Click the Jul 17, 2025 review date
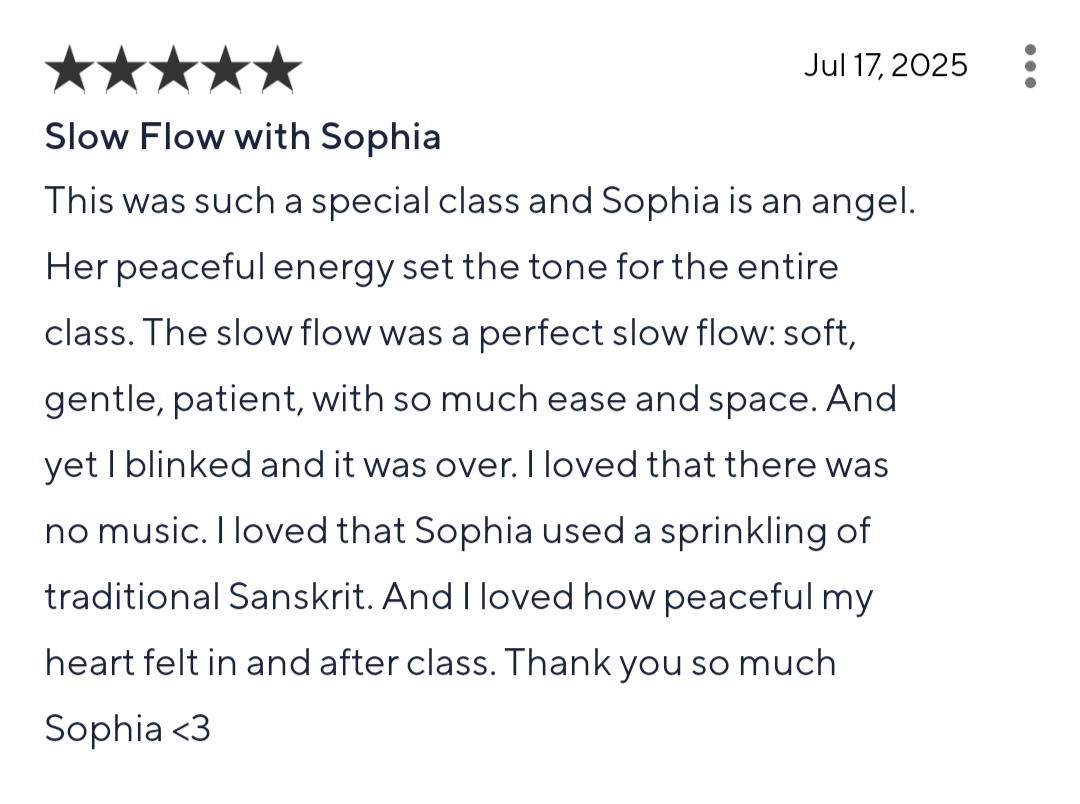The width and height of the screenshot is (1080, 804). coord(886,66)
